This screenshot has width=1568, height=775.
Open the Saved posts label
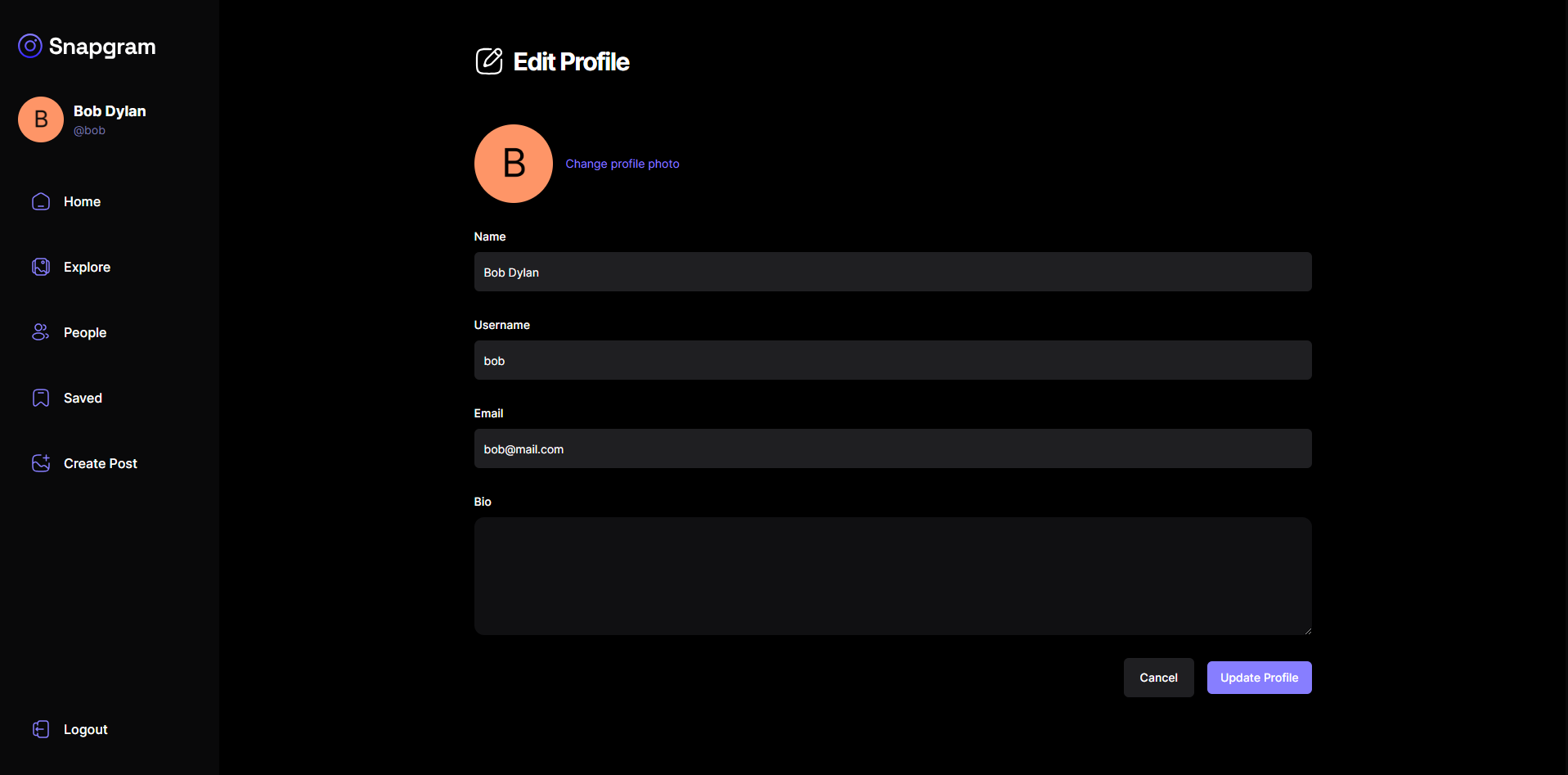click(83, 398)
